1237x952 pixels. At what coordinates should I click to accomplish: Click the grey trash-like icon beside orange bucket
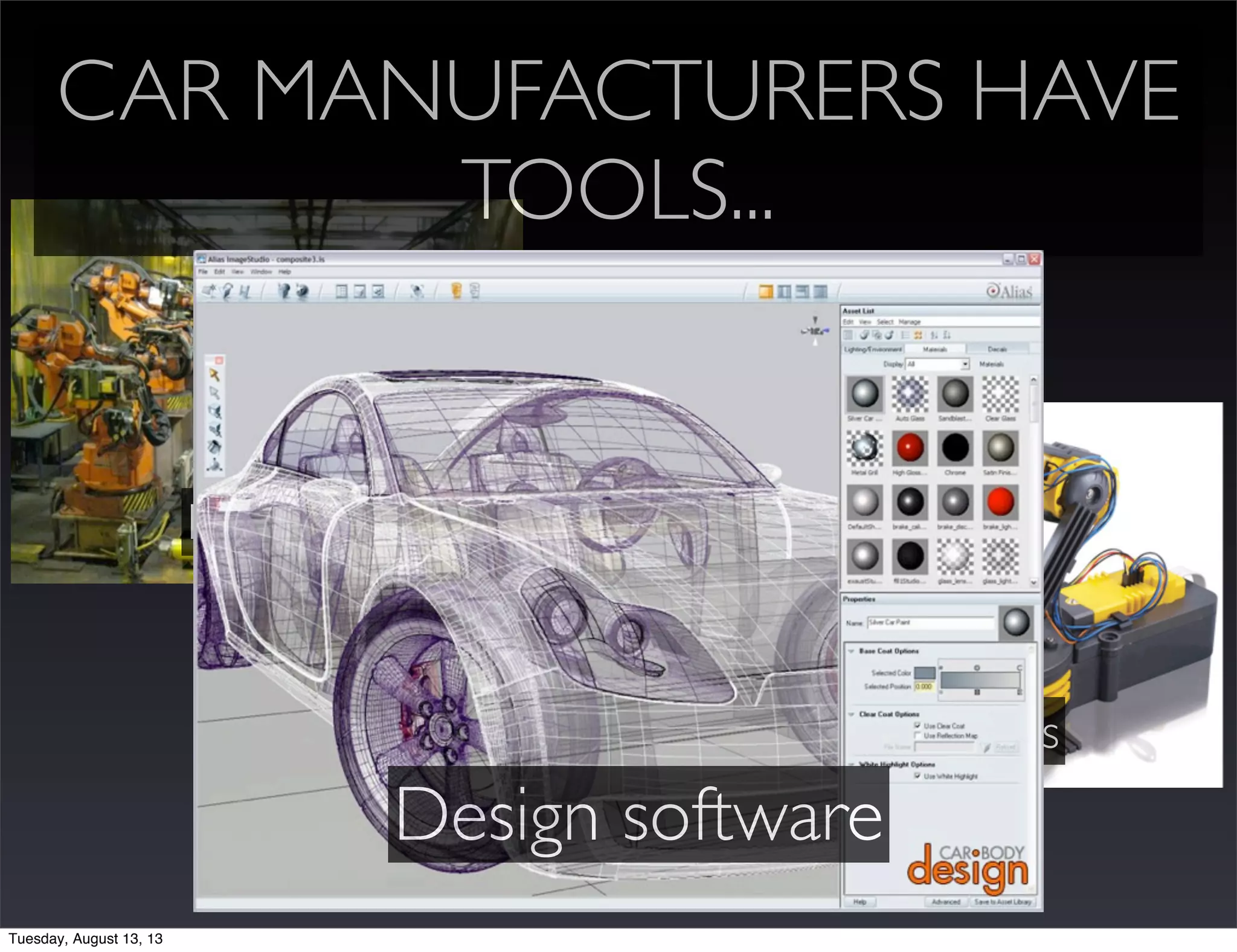(x=475, y=291)
